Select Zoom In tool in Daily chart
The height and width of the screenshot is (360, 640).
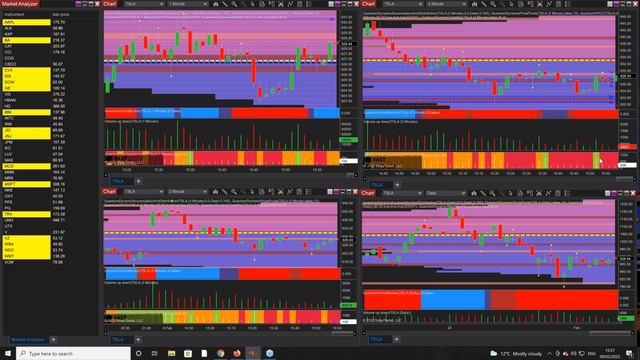(x=493, y=193)
